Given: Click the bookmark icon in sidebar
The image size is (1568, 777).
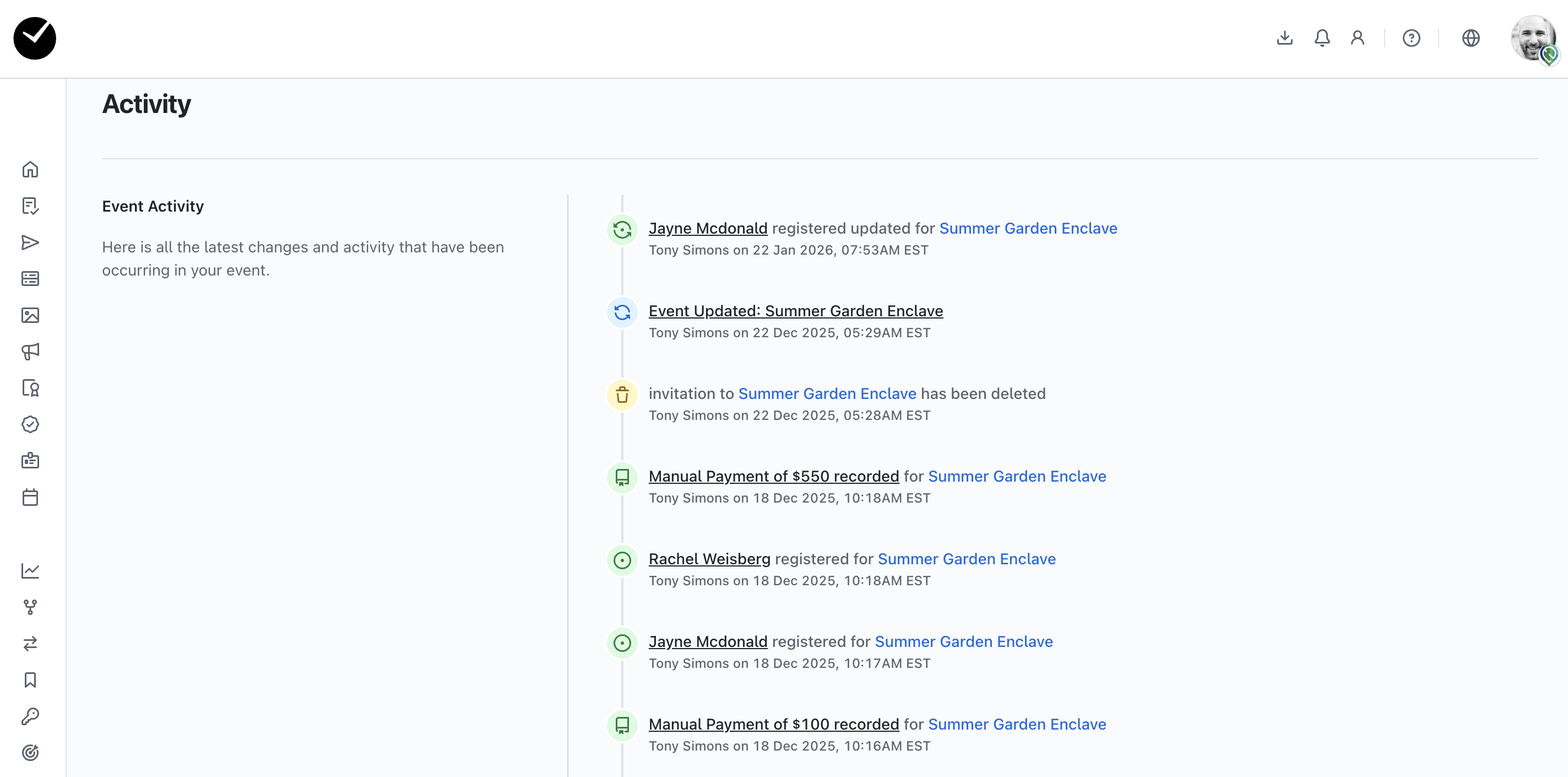Looking at the screenshot, I should [30, 679].
